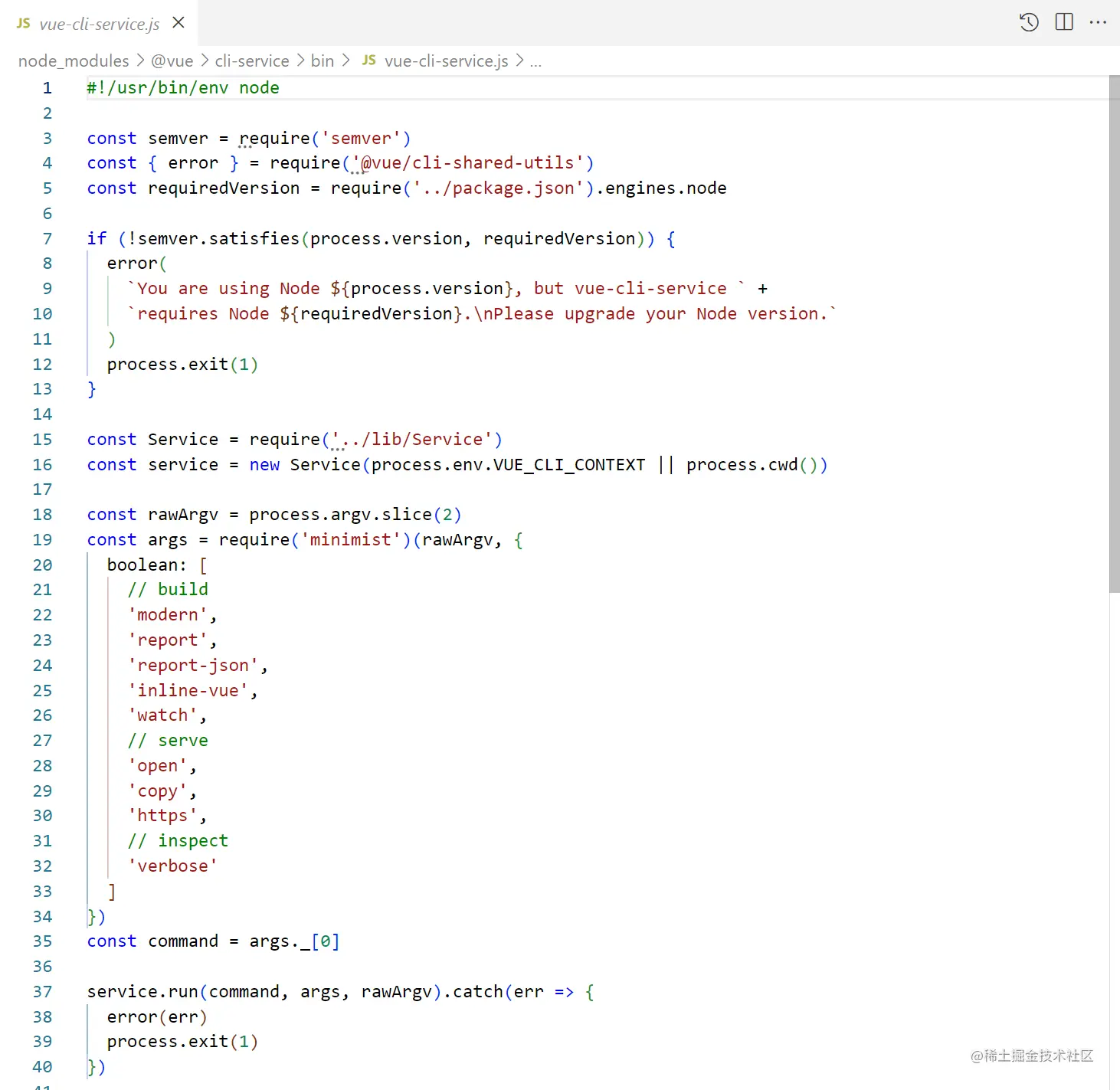1120x1090 pixels.
Task: Click the 'https' string on line 30
Action: 162,816
